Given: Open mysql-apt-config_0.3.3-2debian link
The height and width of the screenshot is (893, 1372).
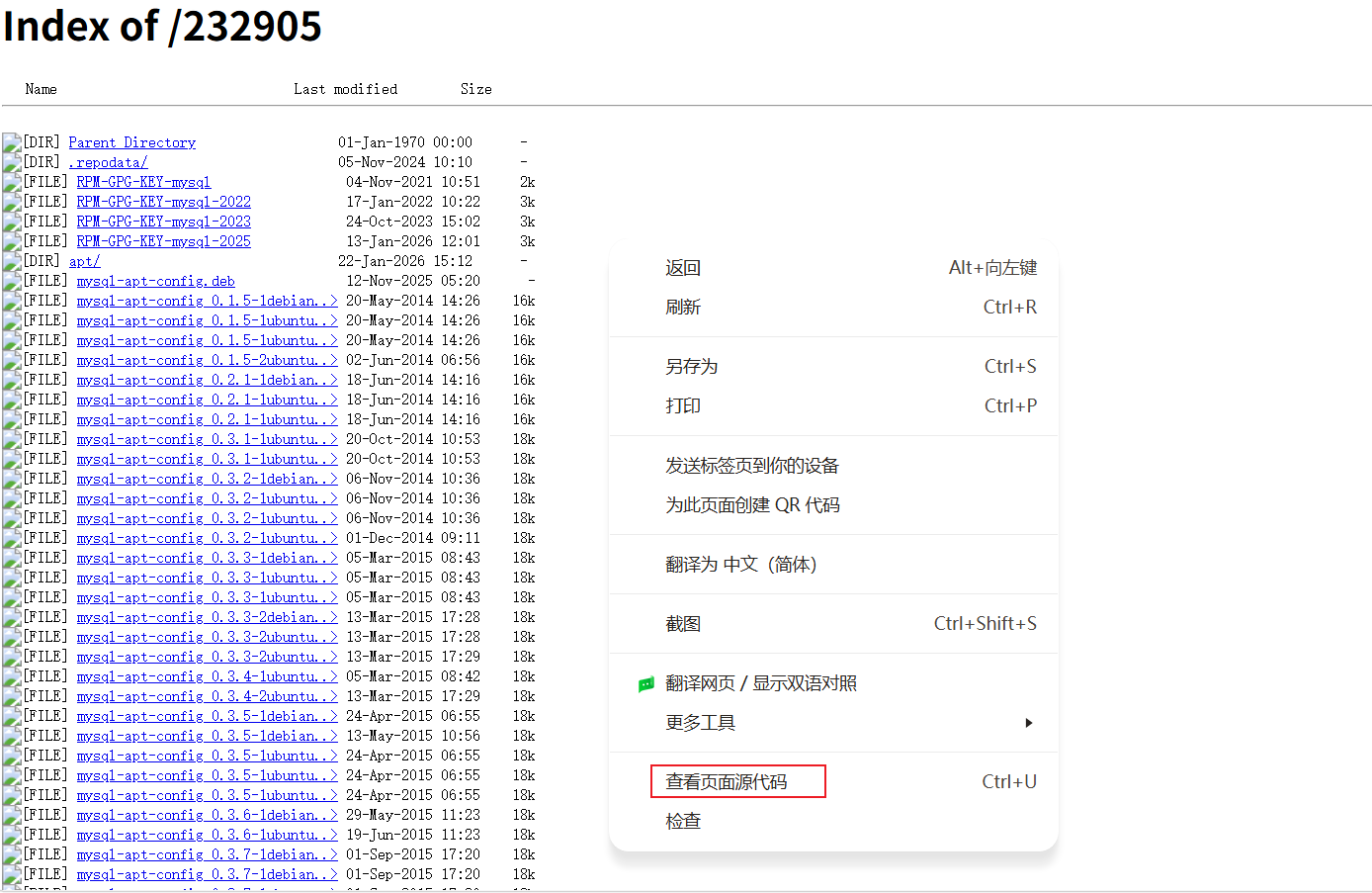Looking at the screenshot, I should click(x=207, y=617).
